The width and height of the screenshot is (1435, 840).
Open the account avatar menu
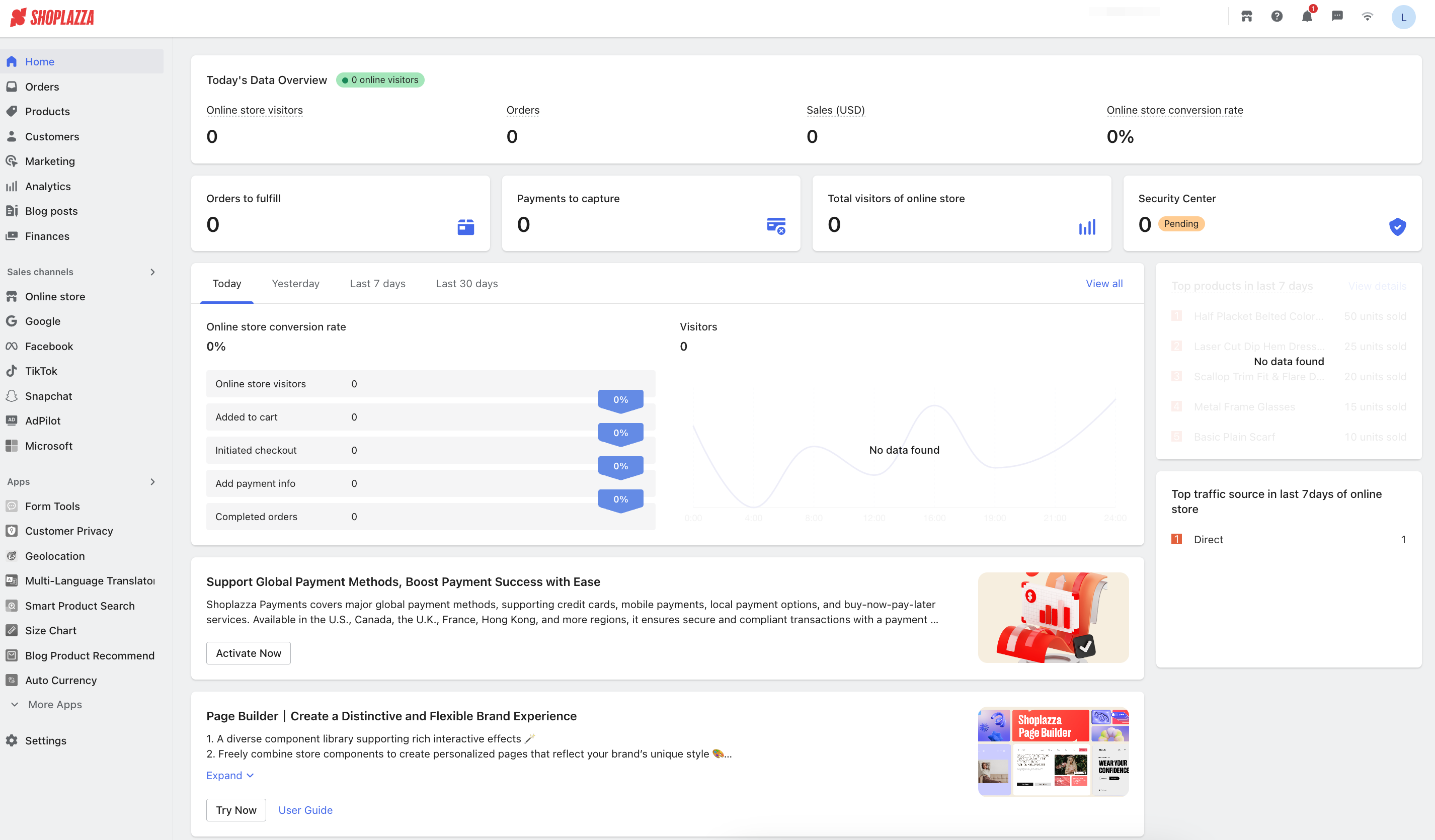point(1404,17)
